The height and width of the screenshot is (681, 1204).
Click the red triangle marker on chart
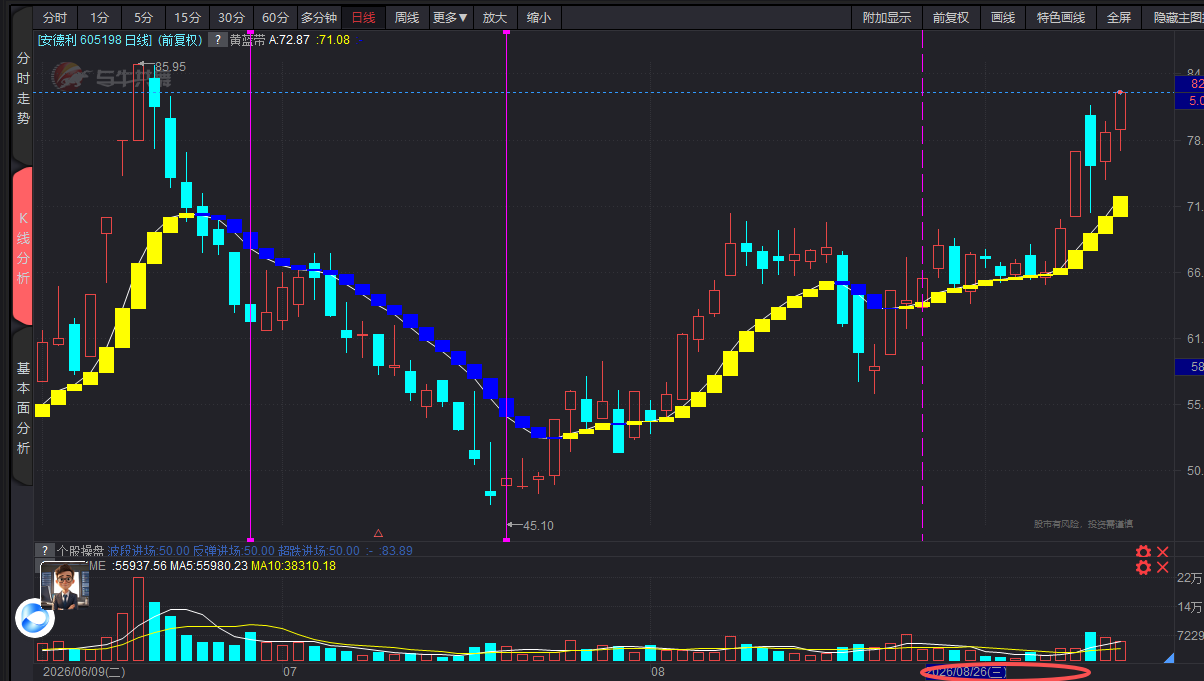[x=378, y=534]
